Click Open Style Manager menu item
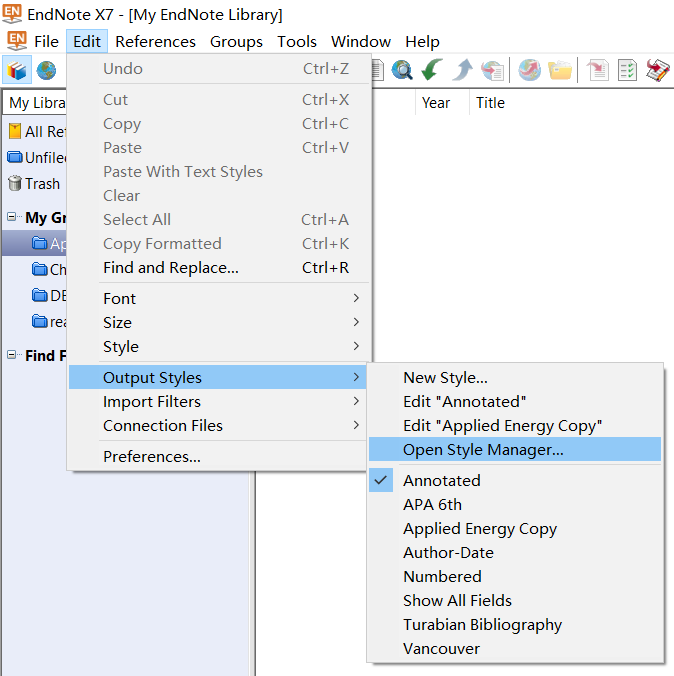This screenshot has width=674, height=676. click(515, 449)
